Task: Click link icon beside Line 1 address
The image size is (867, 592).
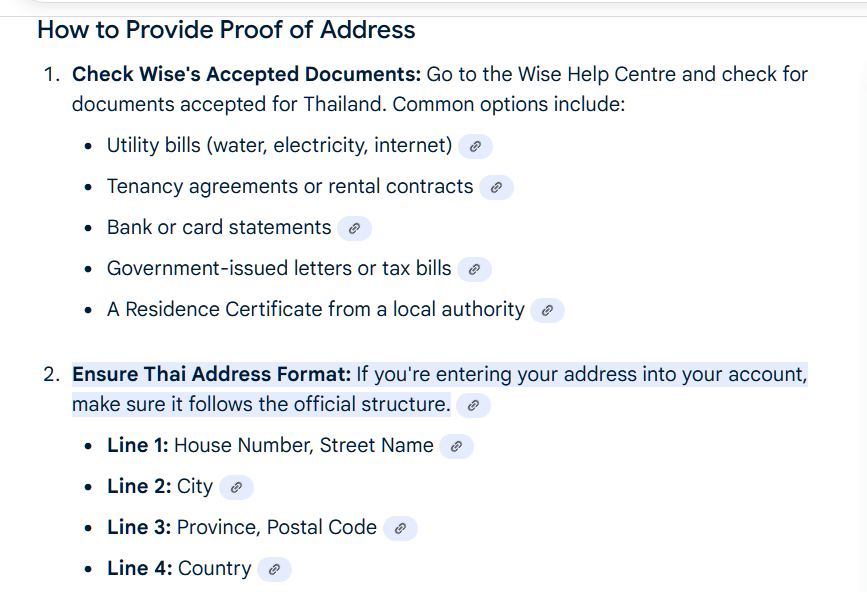Action: (x=456, y=446)
